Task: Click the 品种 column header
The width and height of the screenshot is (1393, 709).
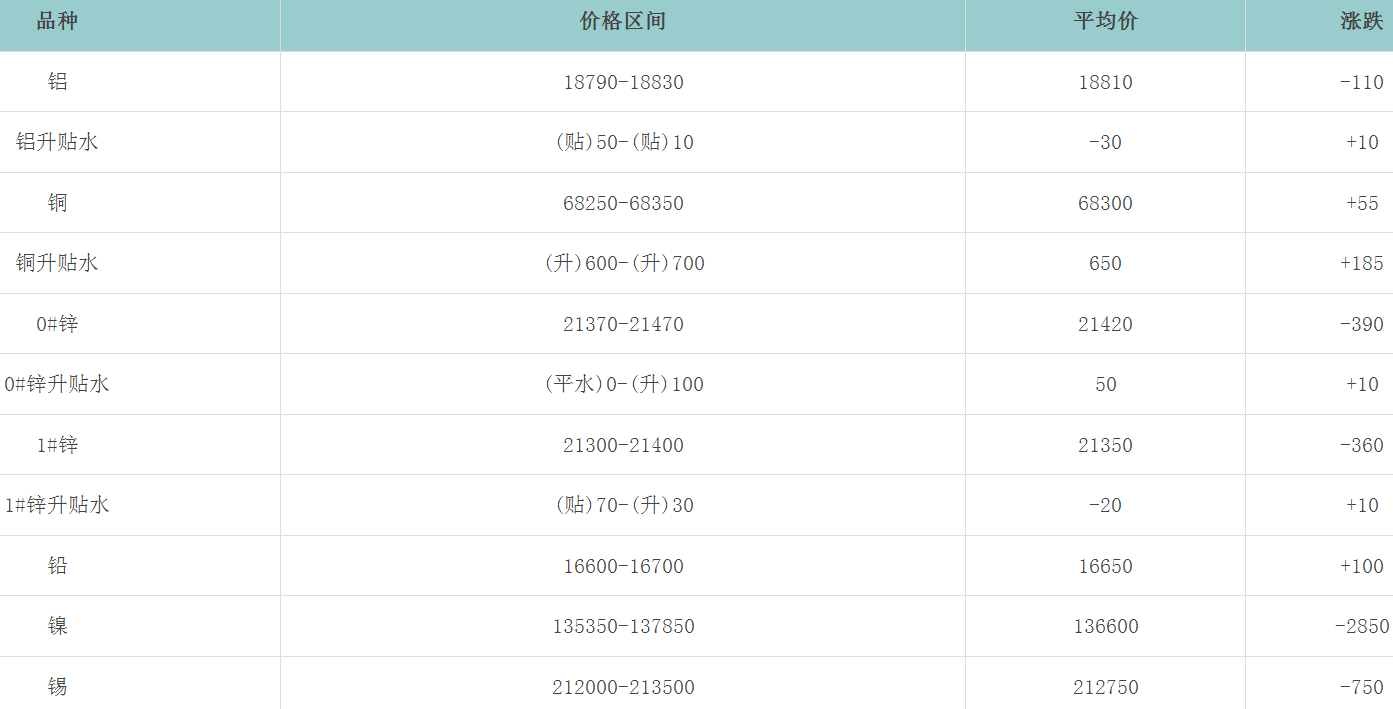Action: click(x=57, y=22)
